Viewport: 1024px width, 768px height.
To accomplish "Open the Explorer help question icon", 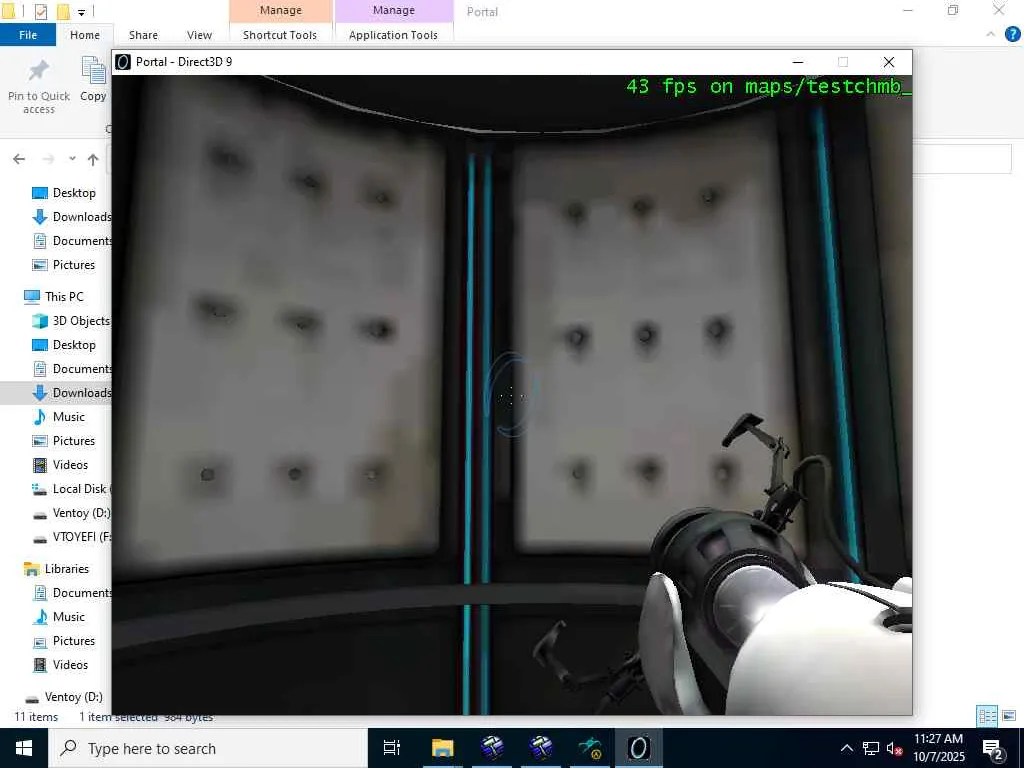I will [1012, 35].
